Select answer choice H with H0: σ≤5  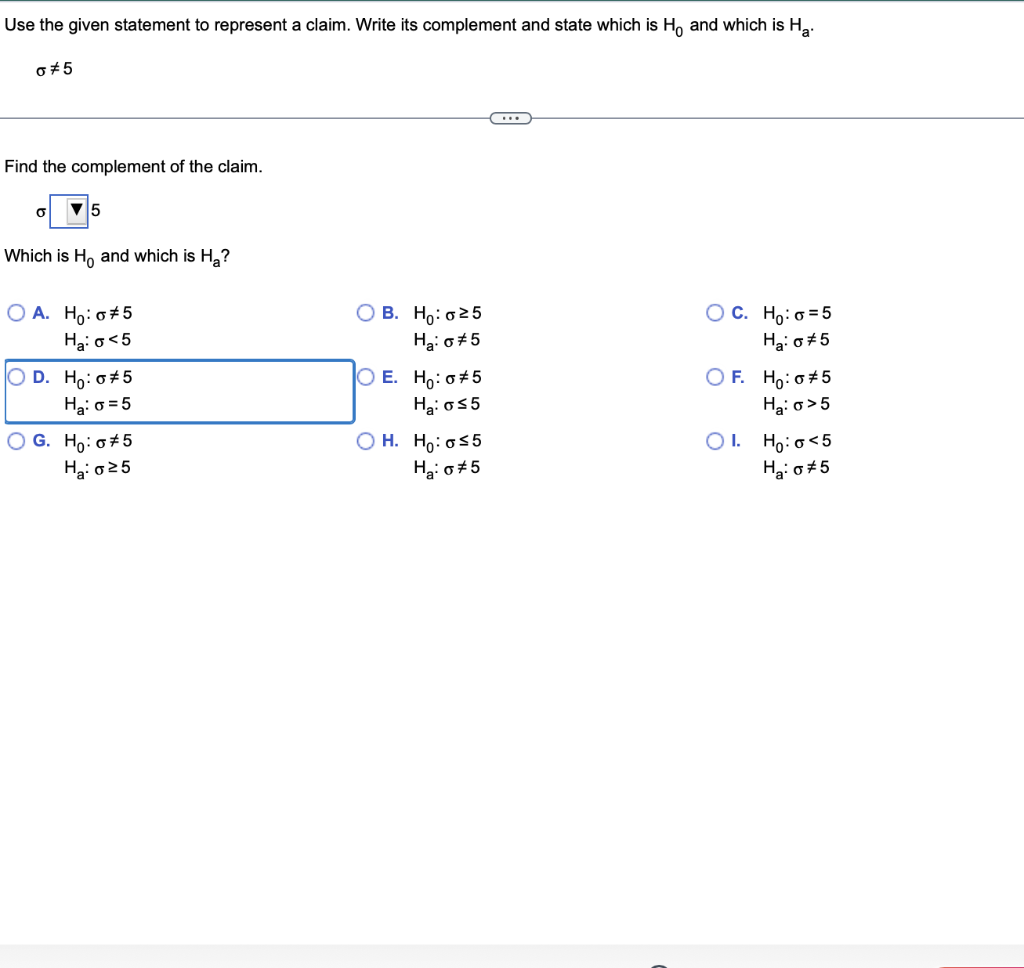[x=366, y=441]
